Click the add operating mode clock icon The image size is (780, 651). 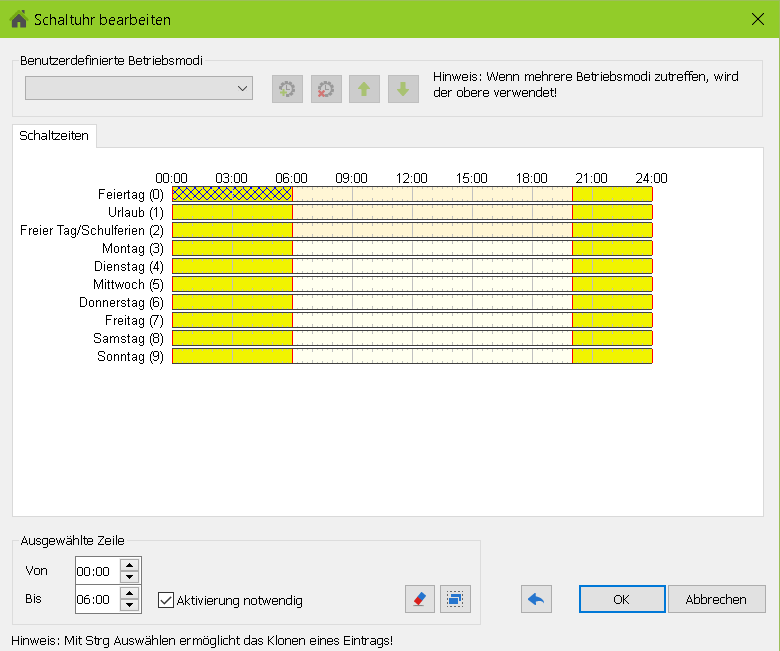point(287,90)
